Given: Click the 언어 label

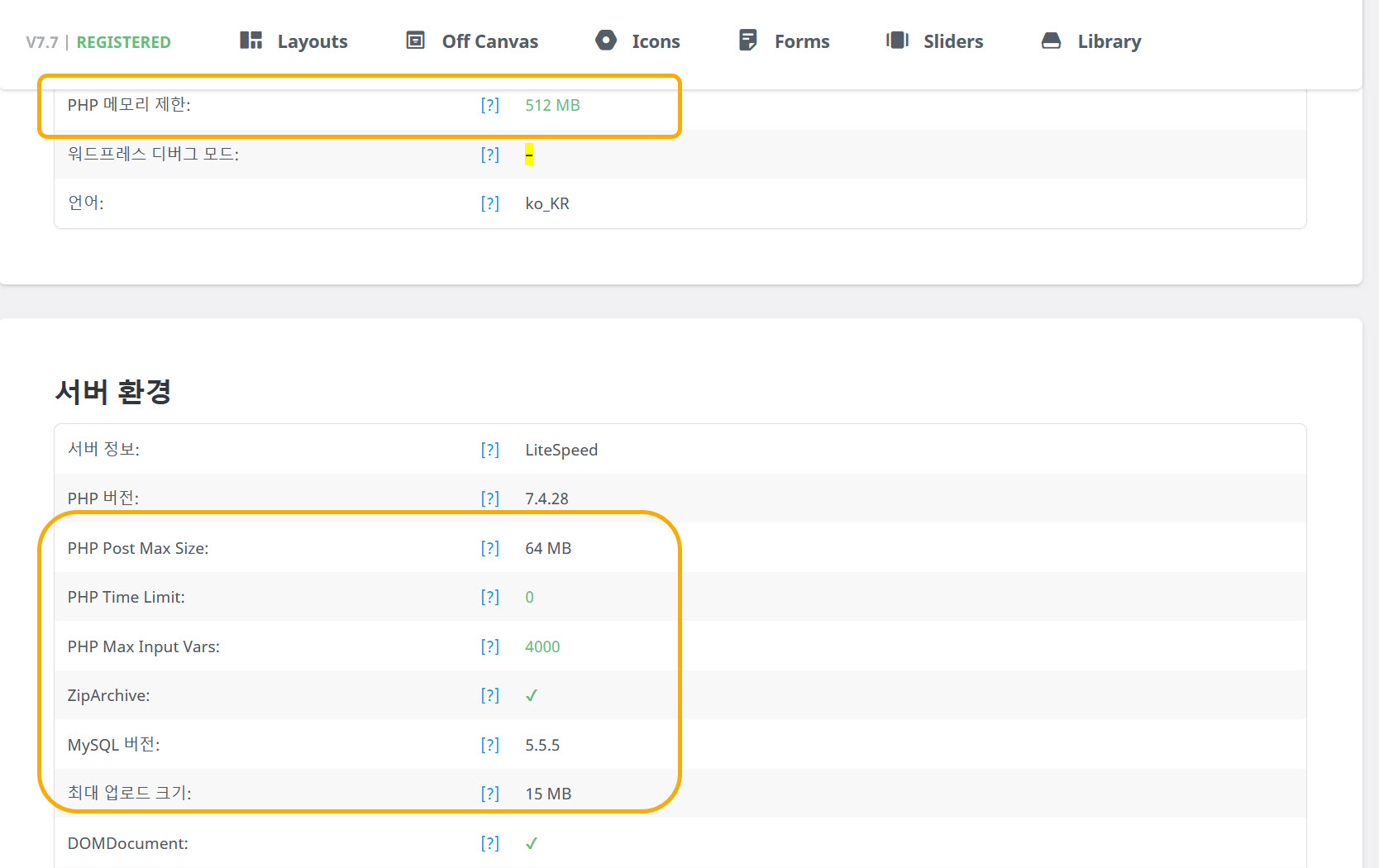Looking at the screenshot, I should 85,203.
